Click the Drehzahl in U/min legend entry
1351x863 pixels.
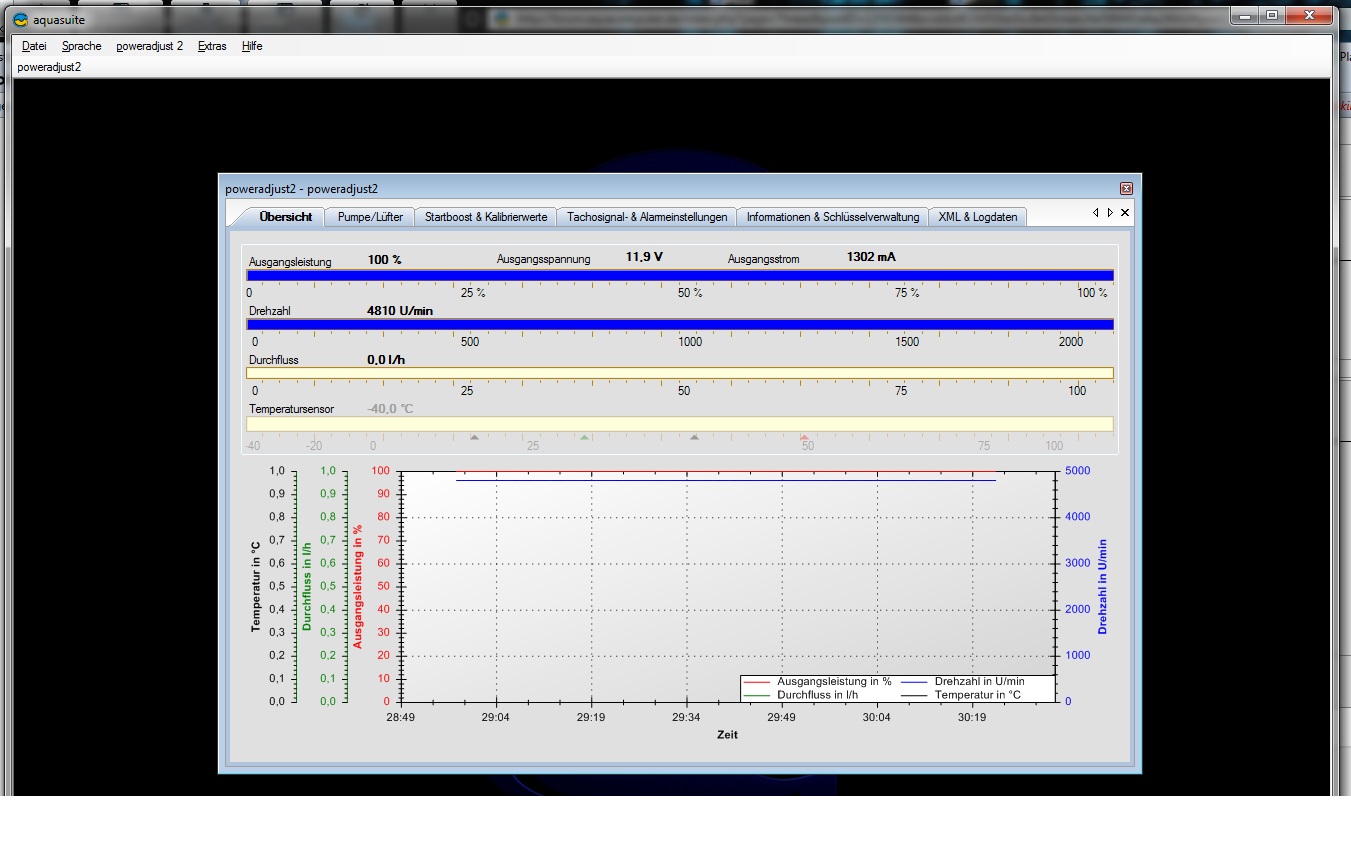pyautogui.click(x=978, y=681)
